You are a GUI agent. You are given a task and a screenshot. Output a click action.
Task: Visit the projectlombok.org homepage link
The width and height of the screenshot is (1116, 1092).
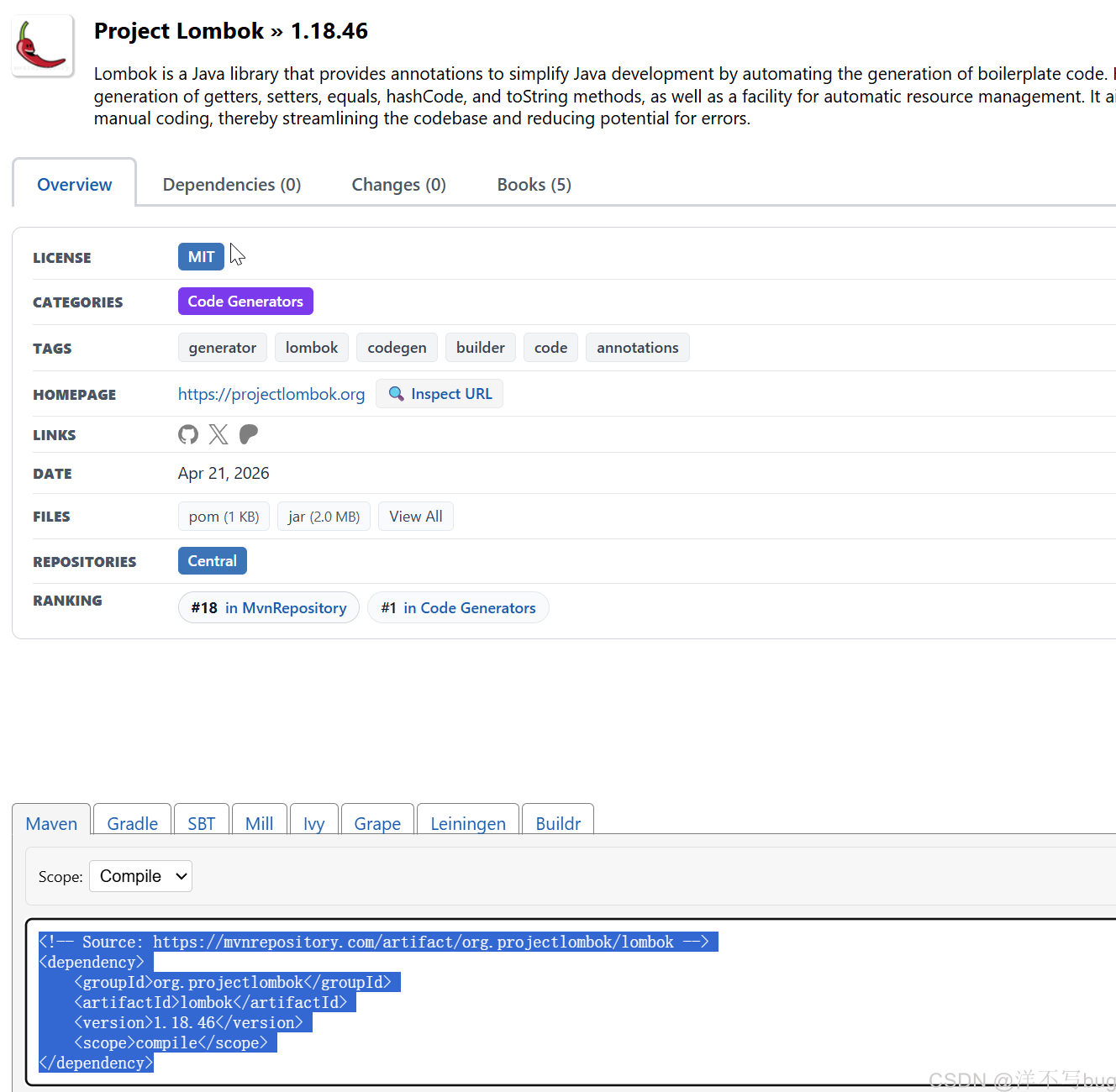[x=271, y=394]
